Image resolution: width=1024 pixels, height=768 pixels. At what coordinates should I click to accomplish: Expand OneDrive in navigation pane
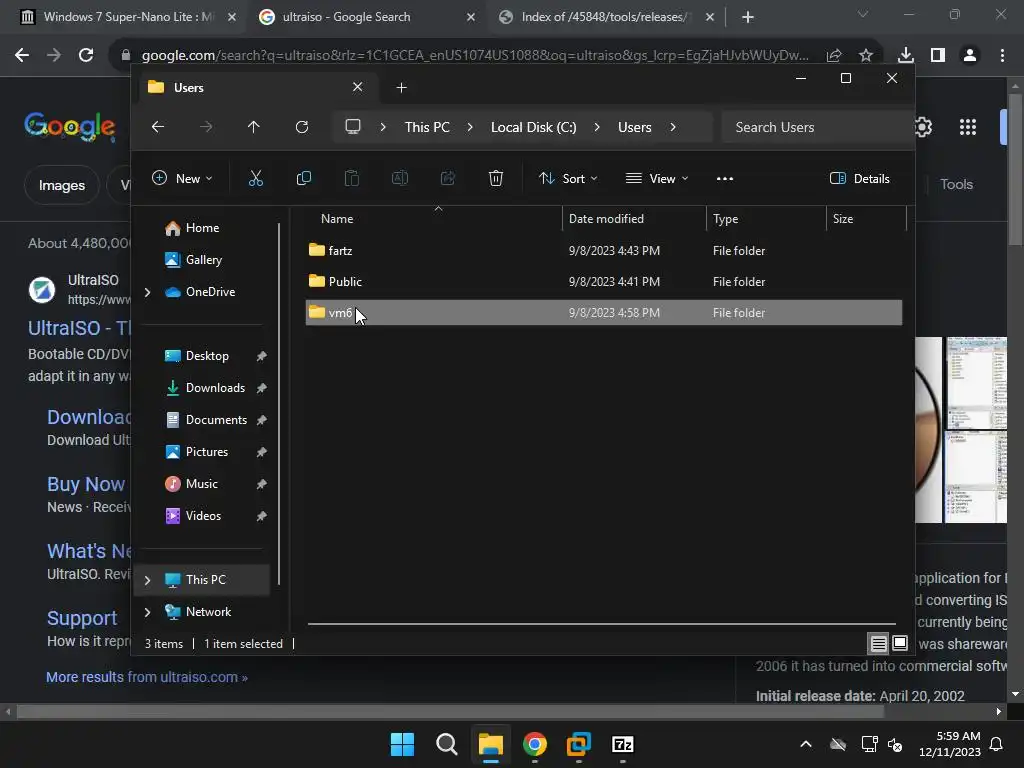click(x=148, y=292)
